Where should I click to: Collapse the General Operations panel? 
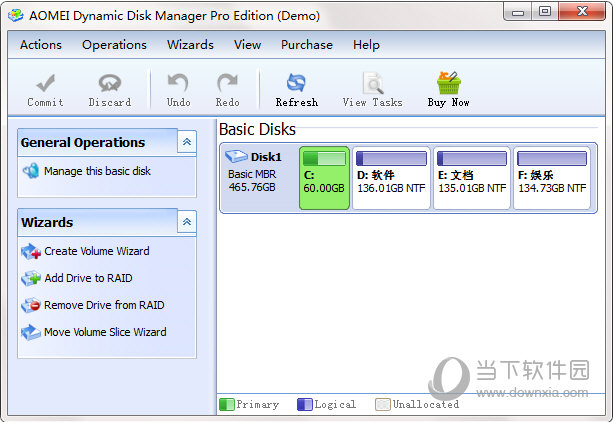[x=187, y=142]
